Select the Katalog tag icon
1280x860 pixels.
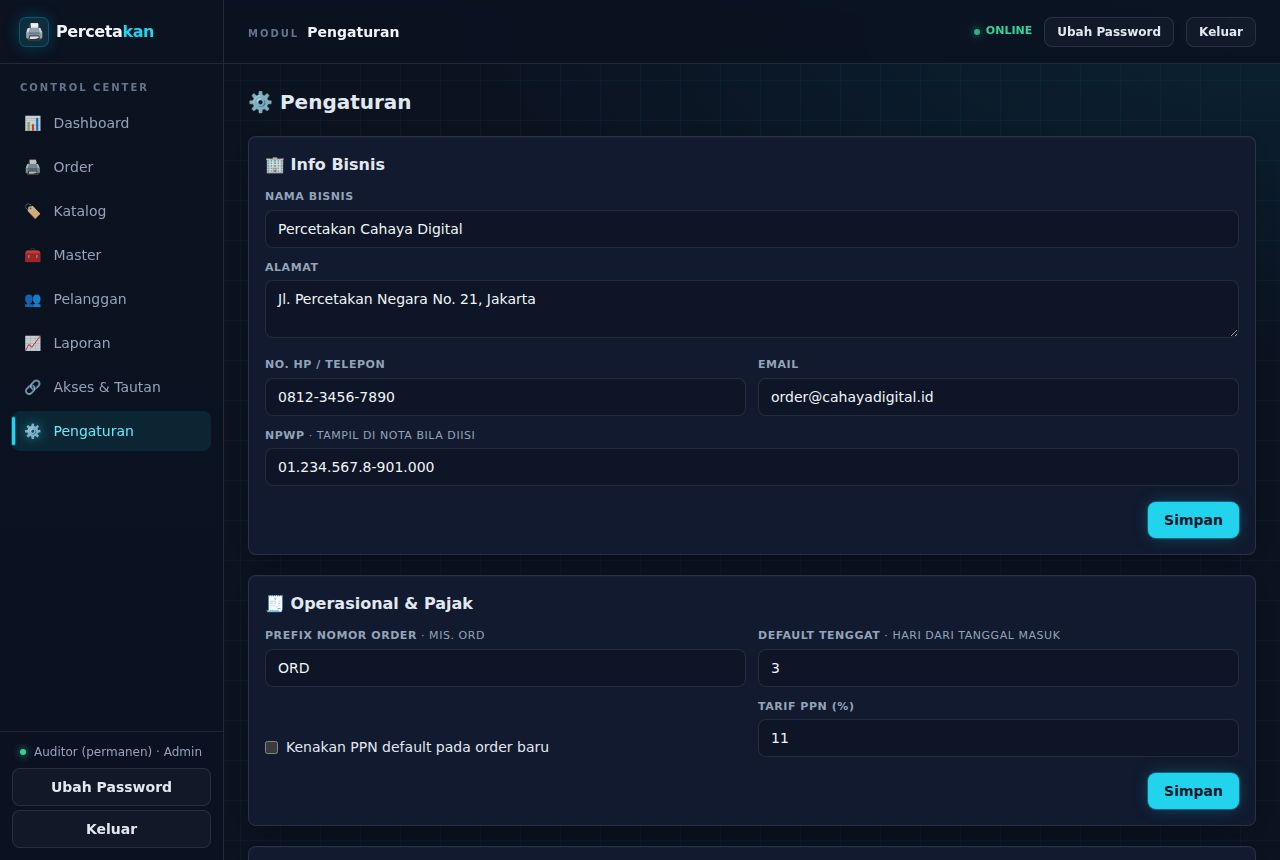[33, 211]
